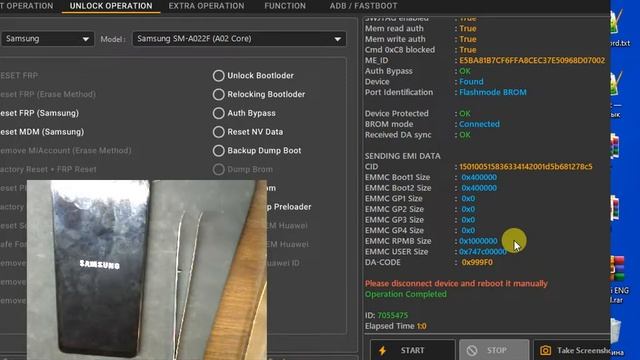Click the Take Screenshot button
640x360 pixels.
572,350
